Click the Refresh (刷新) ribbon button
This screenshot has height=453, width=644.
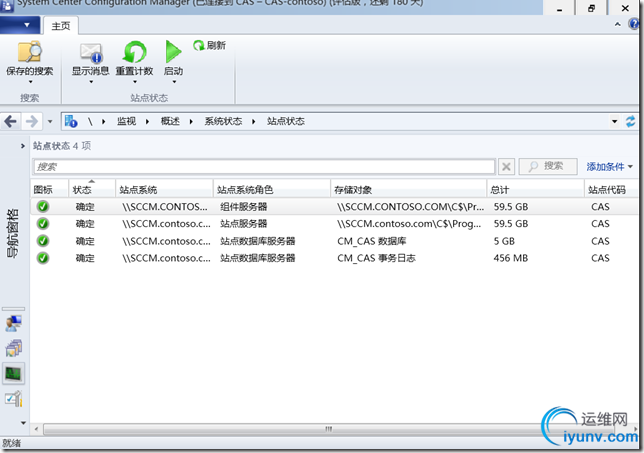(x=209, y=45)
